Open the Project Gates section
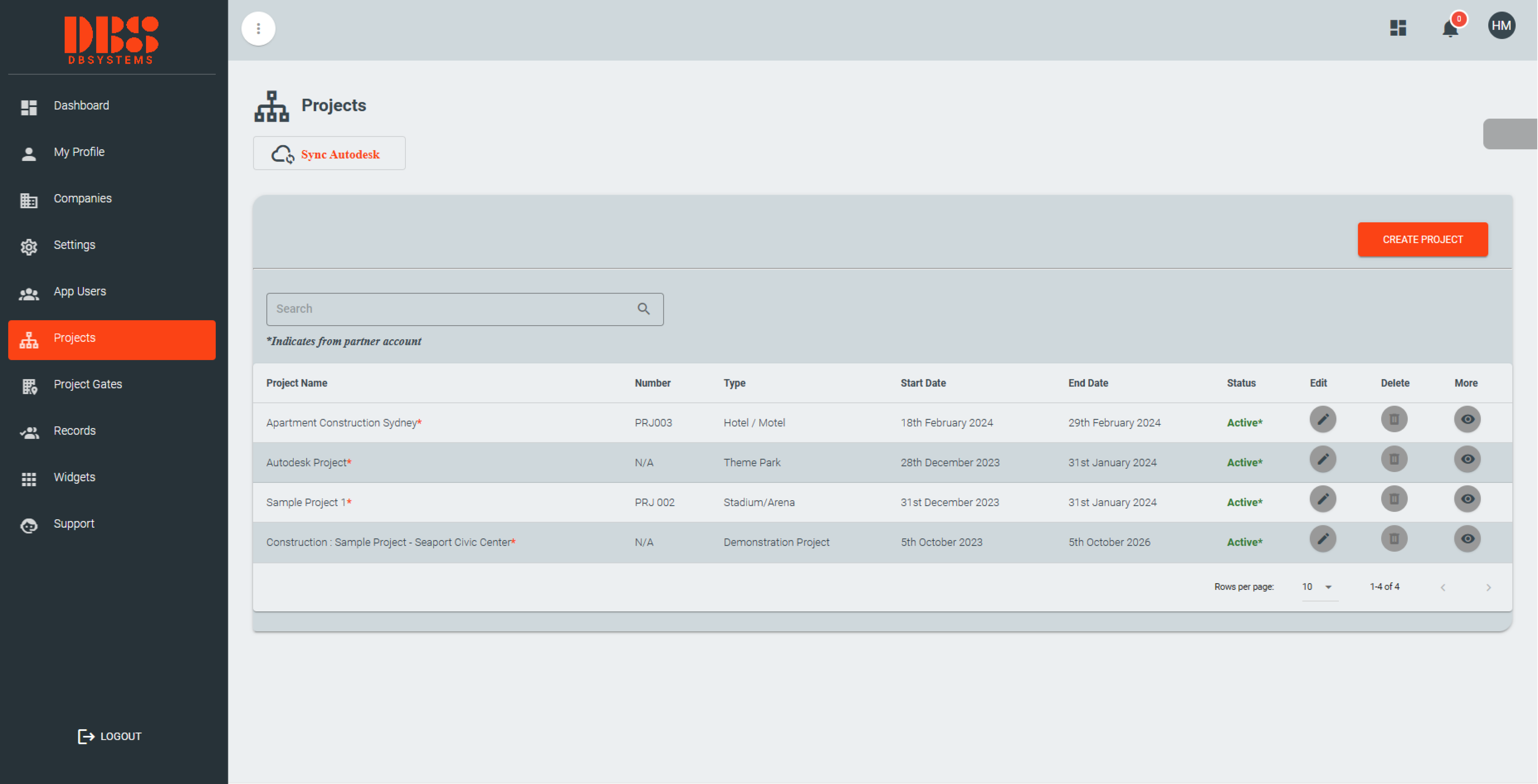Screen dimensions: 1538x784 pyautogui.click(x=87, y=384)
